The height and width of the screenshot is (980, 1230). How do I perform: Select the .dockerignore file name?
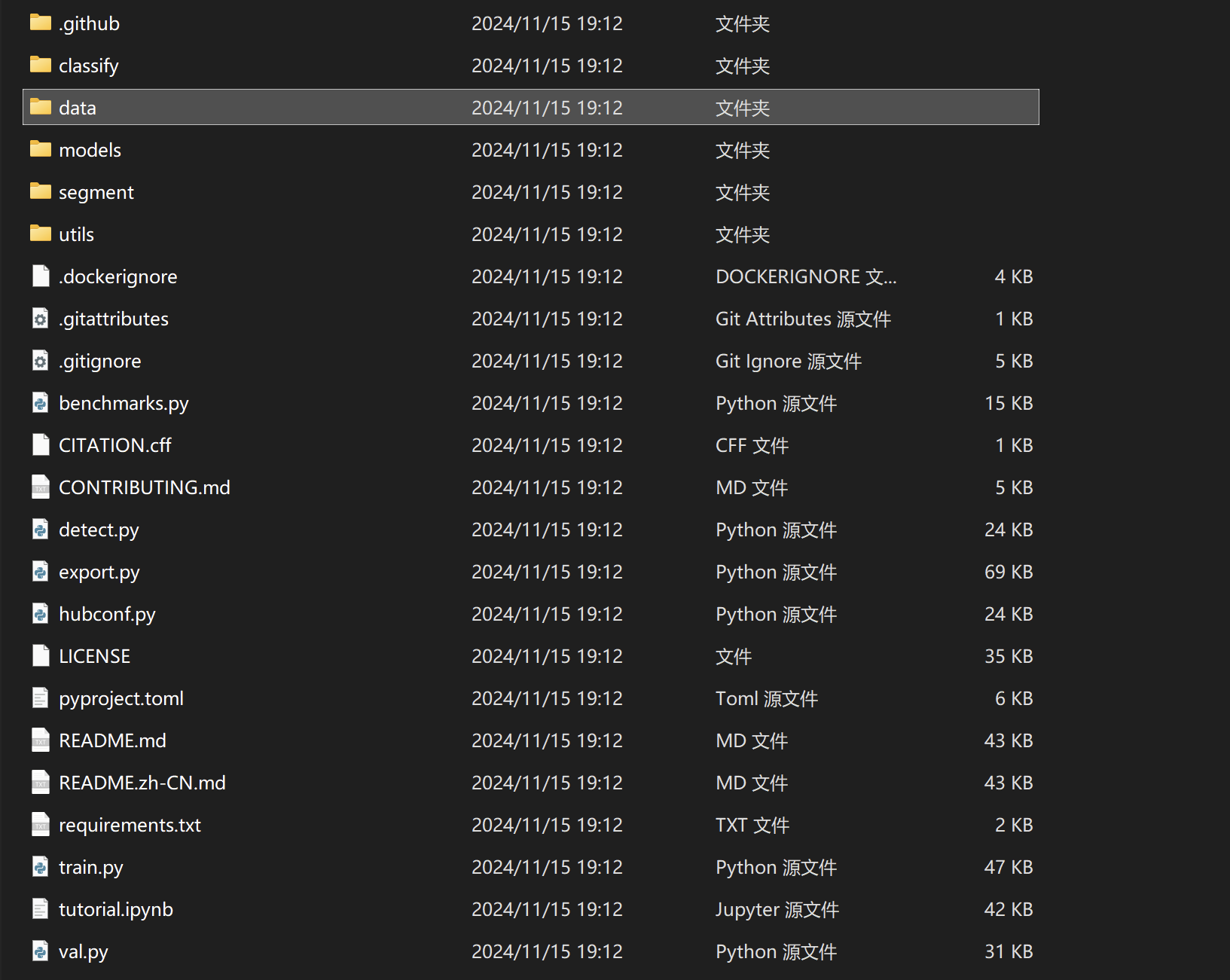pyautogui.click(x=118, y=277)
